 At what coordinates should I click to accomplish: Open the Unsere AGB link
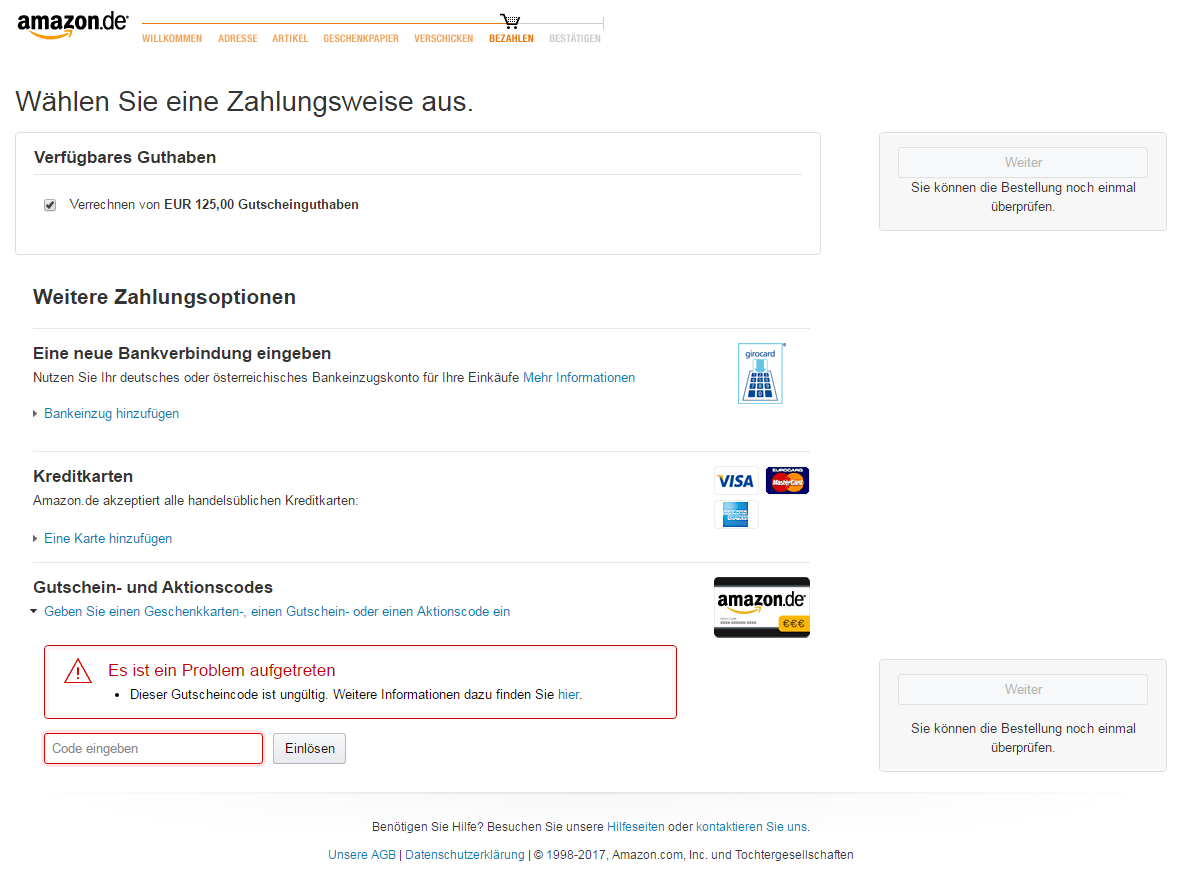[x=362, y=855]
